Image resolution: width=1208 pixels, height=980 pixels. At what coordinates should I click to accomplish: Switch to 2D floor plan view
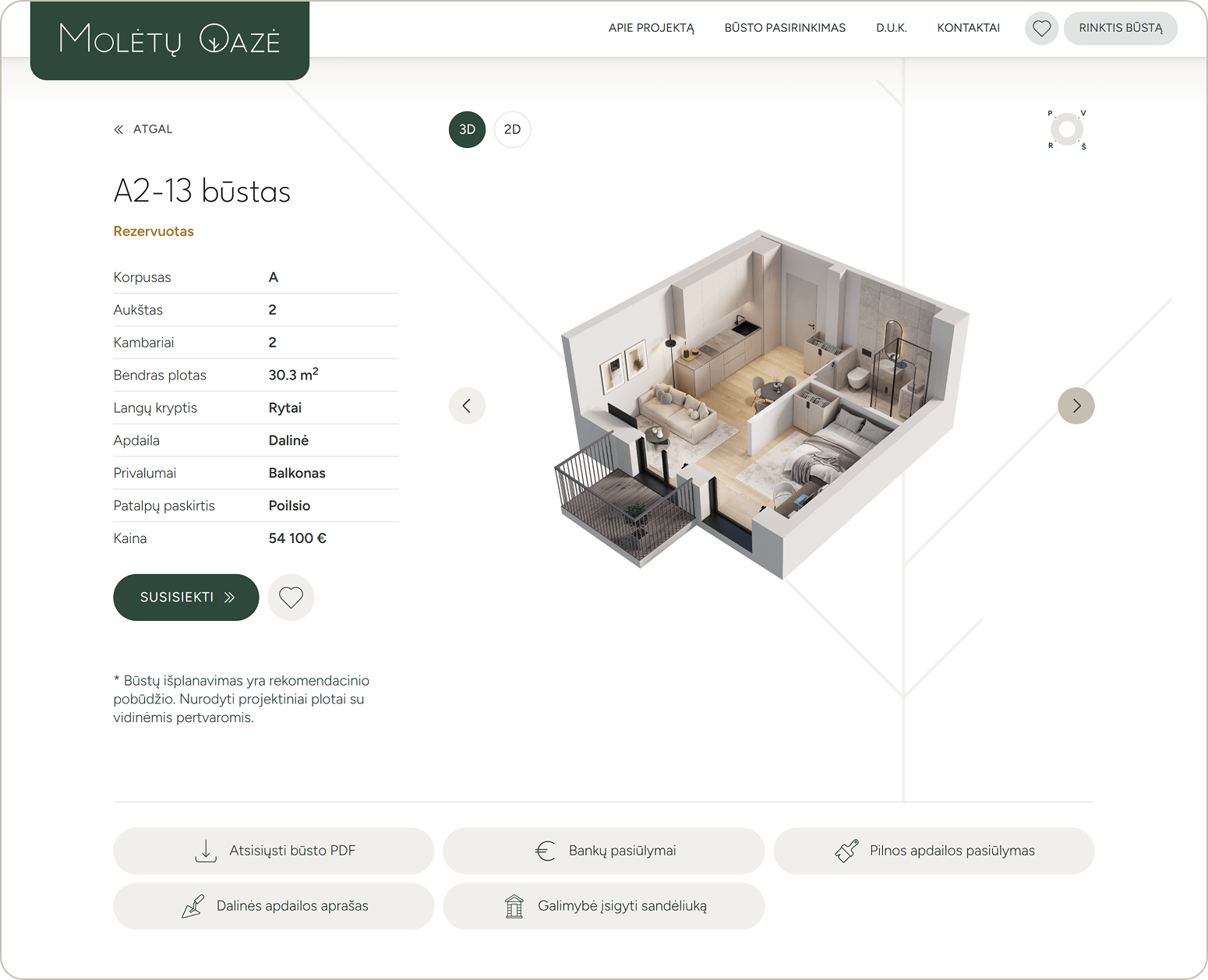[x=512, y=129]
